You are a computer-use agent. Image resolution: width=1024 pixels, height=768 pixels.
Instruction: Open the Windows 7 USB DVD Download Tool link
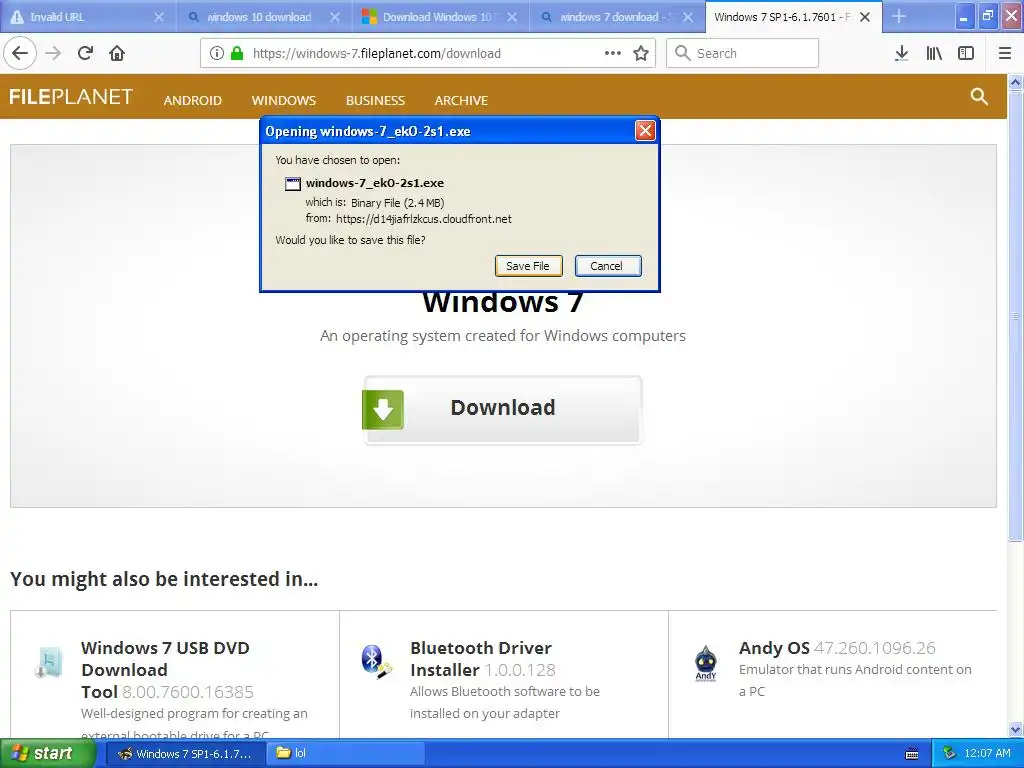click(x=165, y=669)
